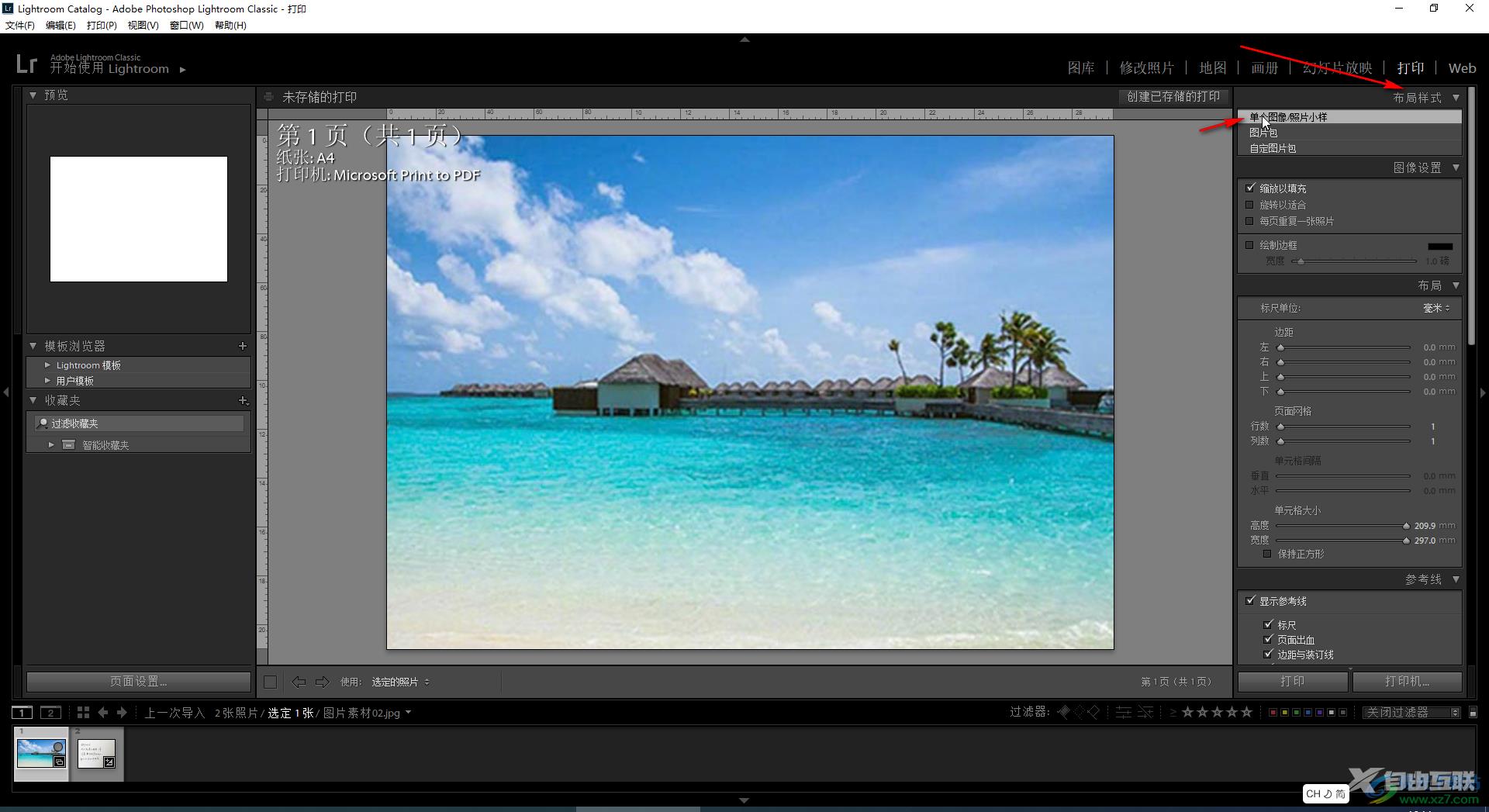Screen dimensions: 1489x812
Task: Click the stop square in the print toolbar
Action: click(270, 682)
